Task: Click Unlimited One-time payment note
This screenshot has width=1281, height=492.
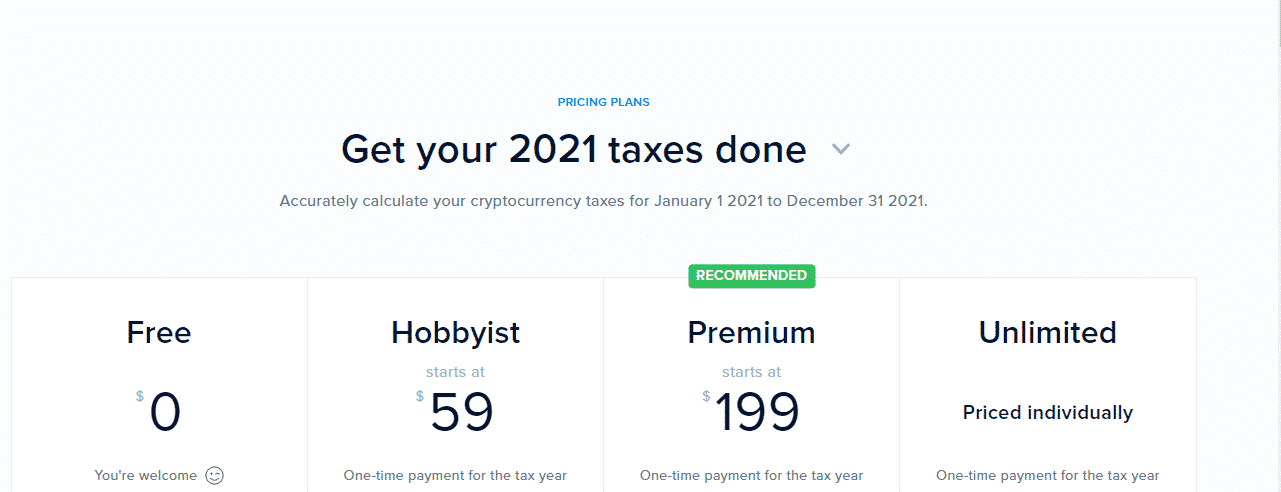Action: coord(1048,476)
